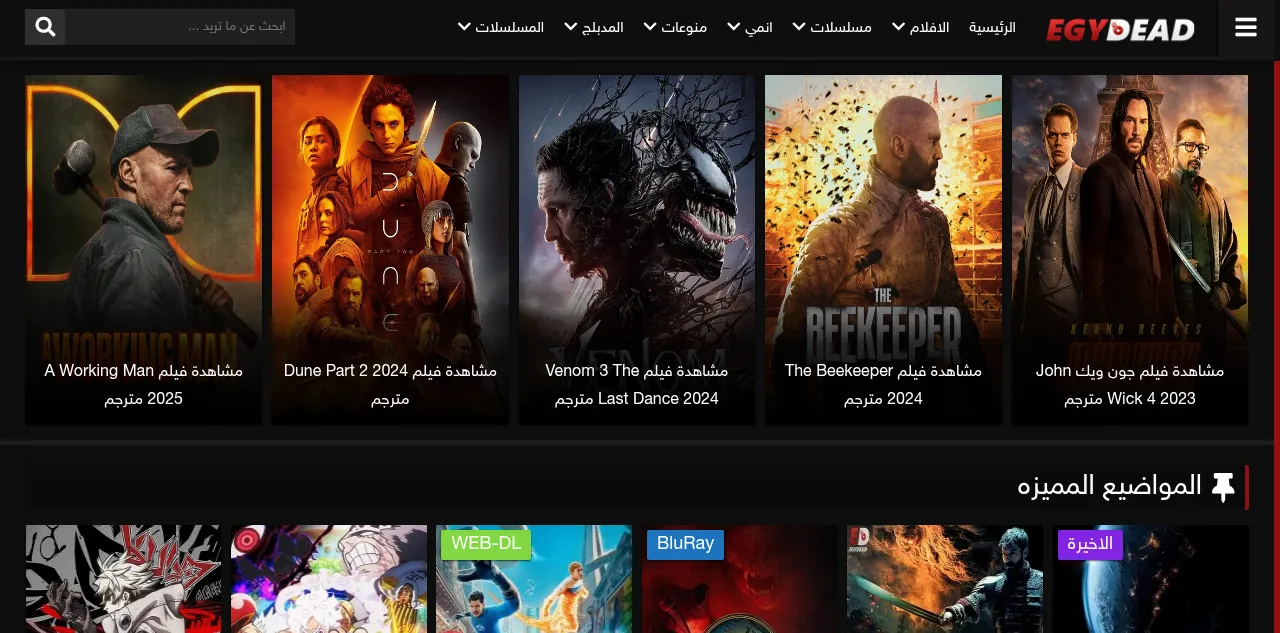Open the black-and-white manga featured card
1280x633 pixels.
[x=124, y=579]
